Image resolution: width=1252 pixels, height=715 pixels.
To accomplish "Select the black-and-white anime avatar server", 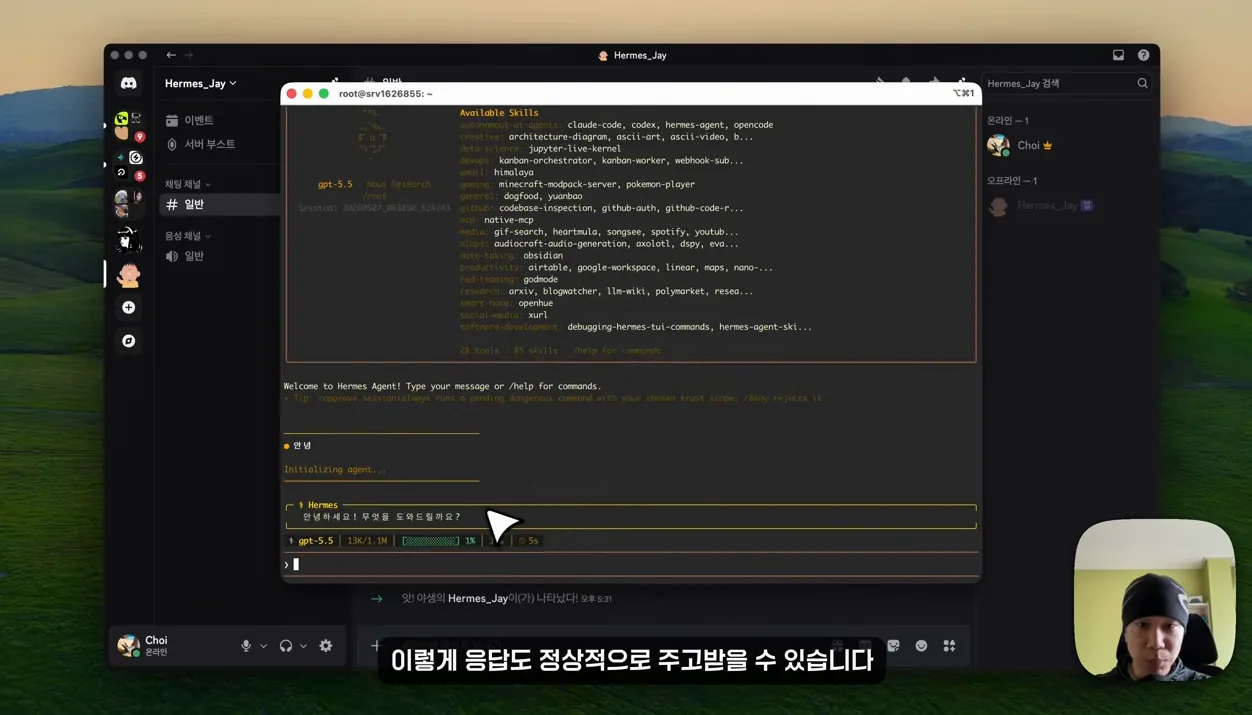I will 128,239.
